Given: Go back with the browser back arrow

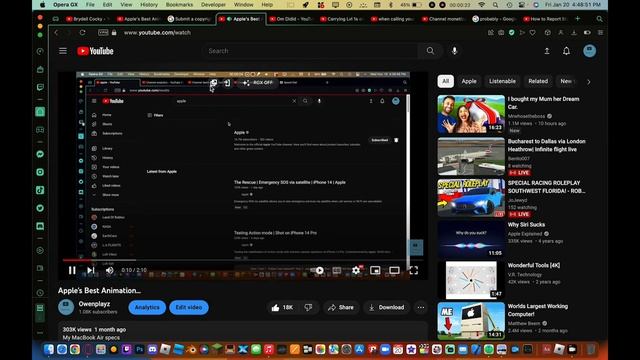Looking at the screenshot, I should coord(56,33).
